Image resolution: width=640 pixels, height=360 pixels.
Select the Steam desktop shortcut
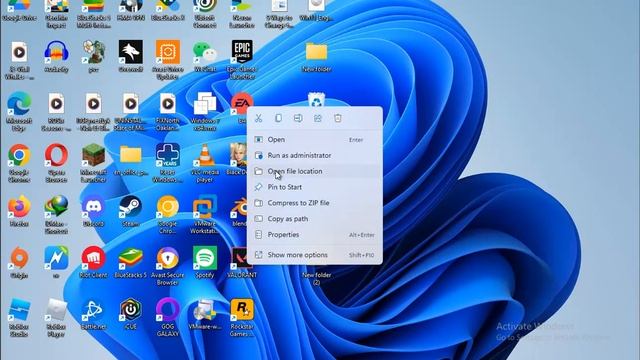coord(131,207)
